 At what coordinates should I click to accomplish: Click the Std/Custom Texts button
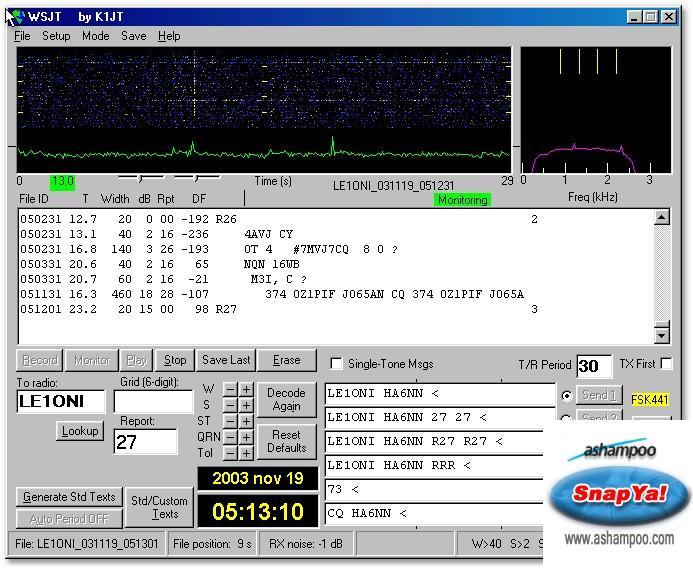159,507
